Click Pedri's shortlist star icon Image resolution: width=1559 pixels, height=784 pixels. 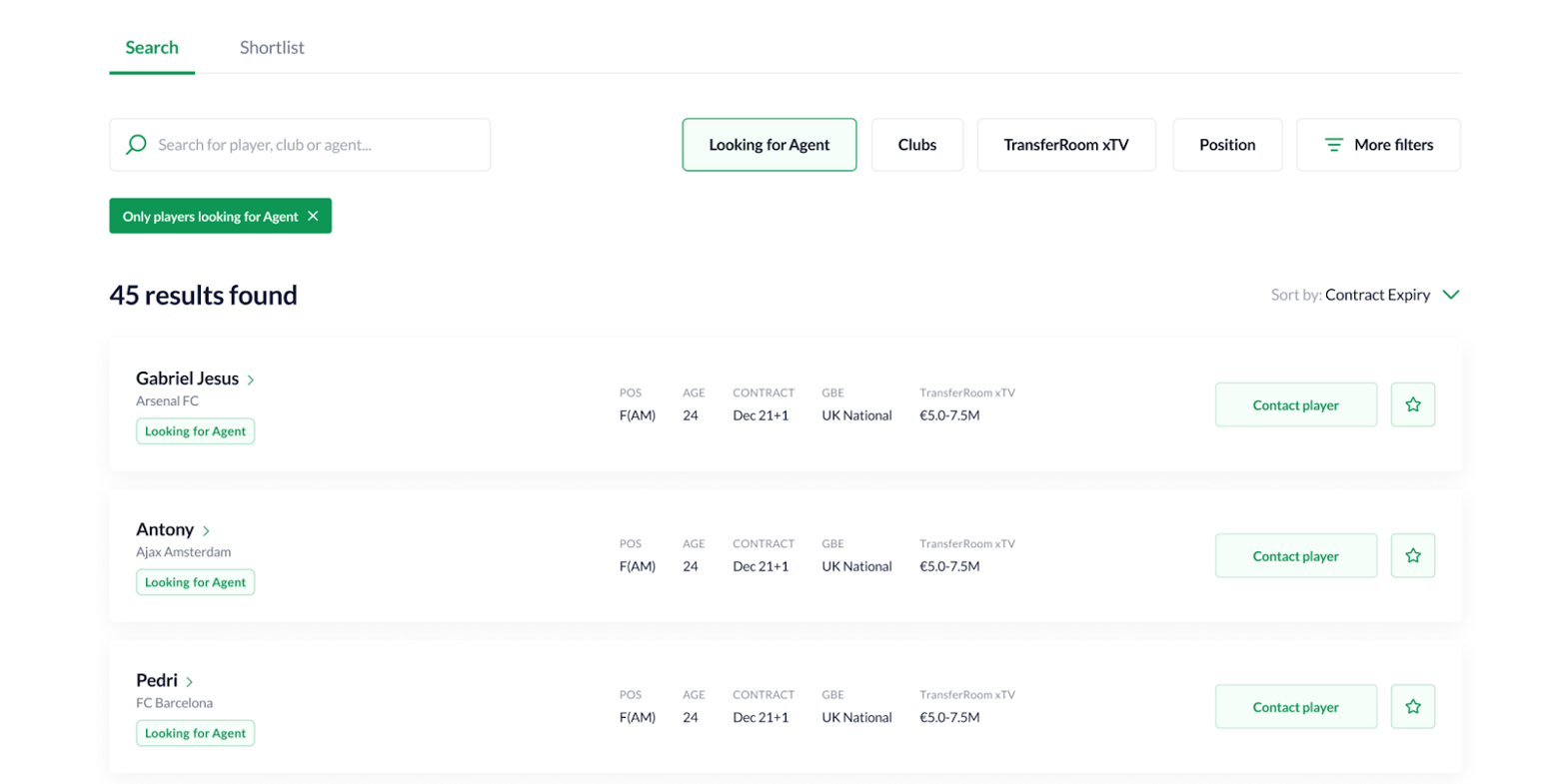click(1412, 706)
